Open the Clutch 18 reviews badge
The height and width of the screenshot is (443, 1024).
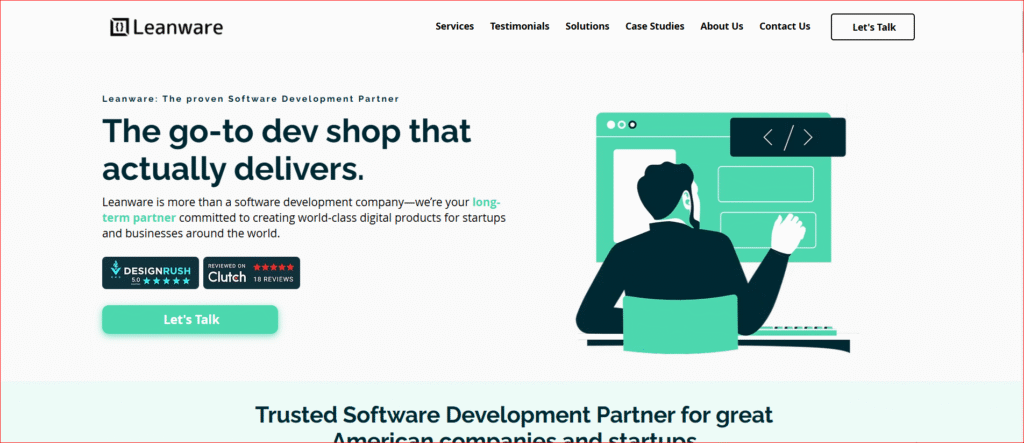click(x=251, y=272)
